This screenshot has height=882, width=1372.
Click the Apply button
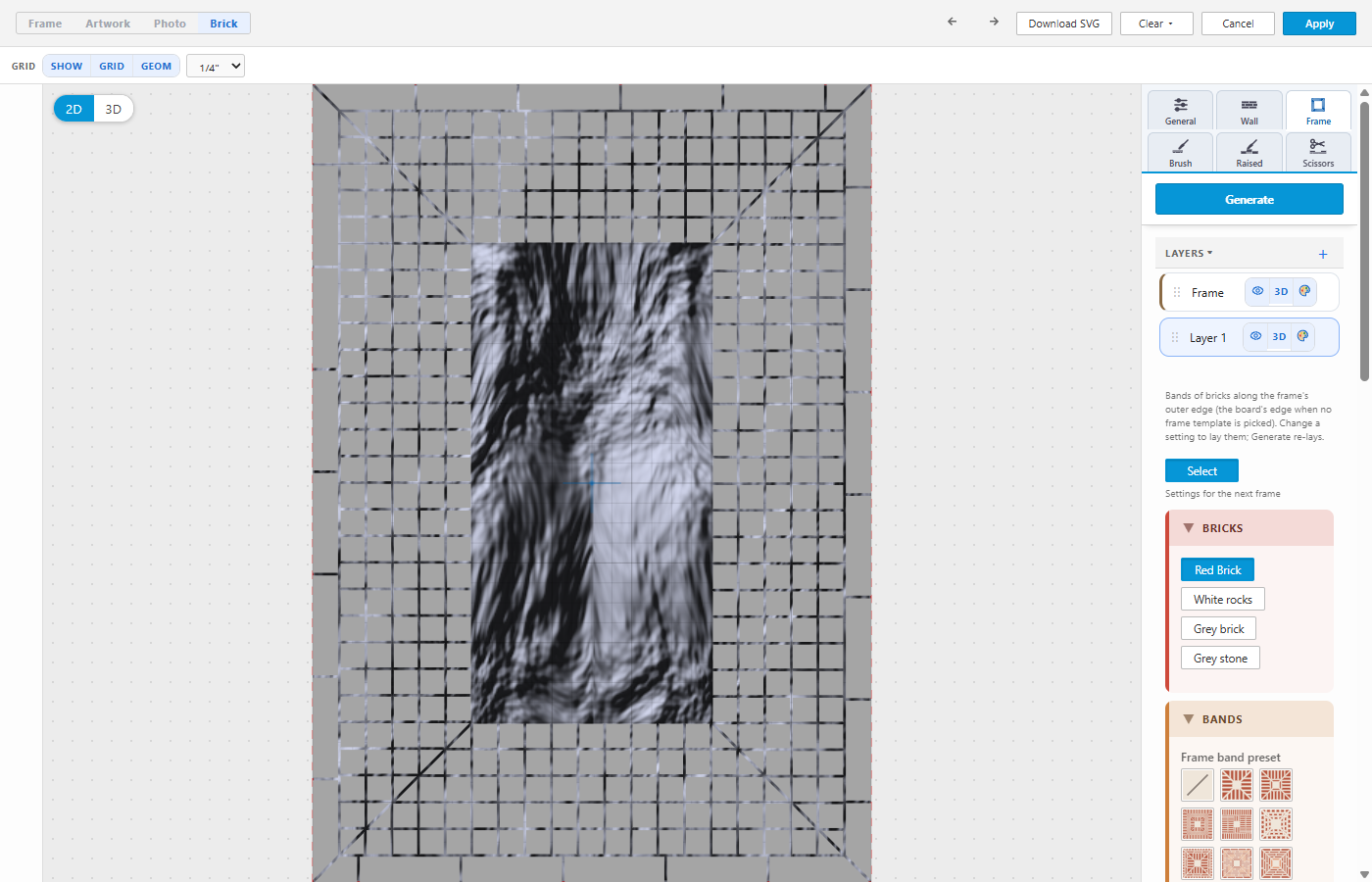pyautogui.click(x=1319, y=24)
